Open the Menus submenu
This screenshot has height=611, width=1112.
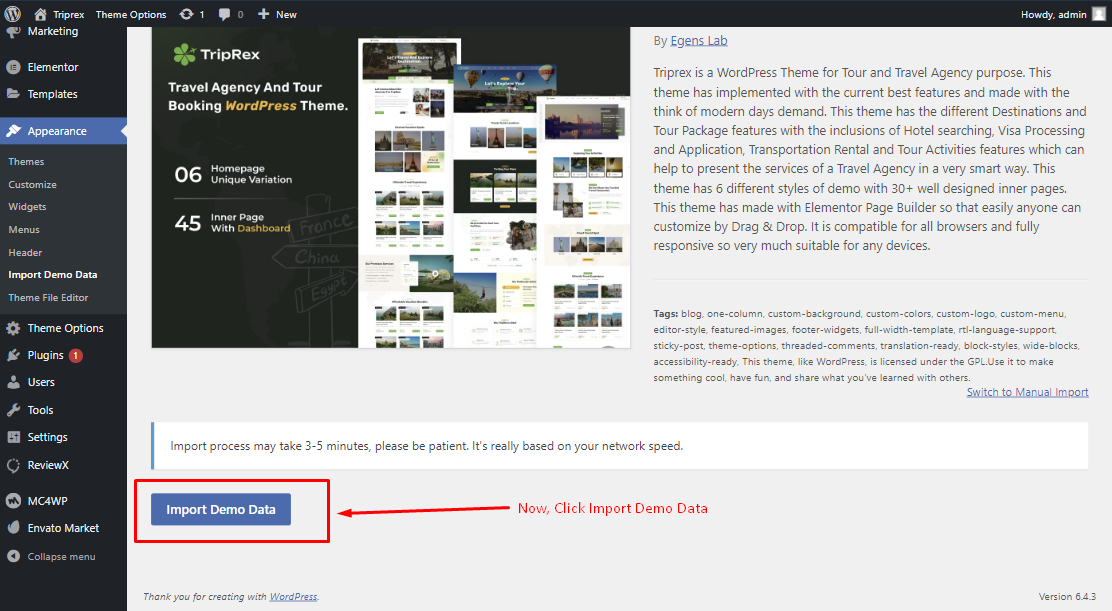tap(24, 230)
